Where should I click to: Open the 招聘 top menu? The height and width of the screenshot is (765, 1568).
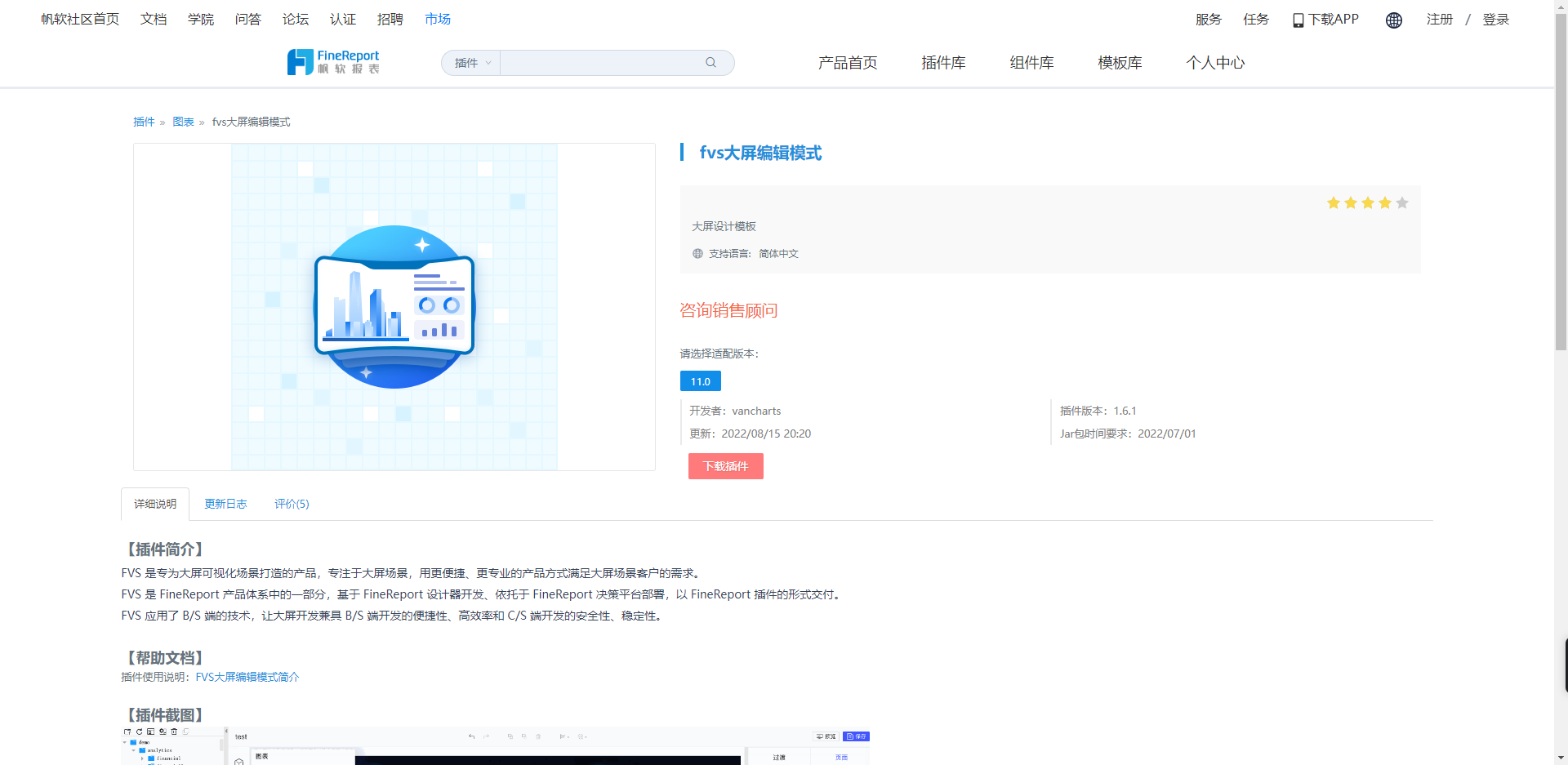[390, 20]
